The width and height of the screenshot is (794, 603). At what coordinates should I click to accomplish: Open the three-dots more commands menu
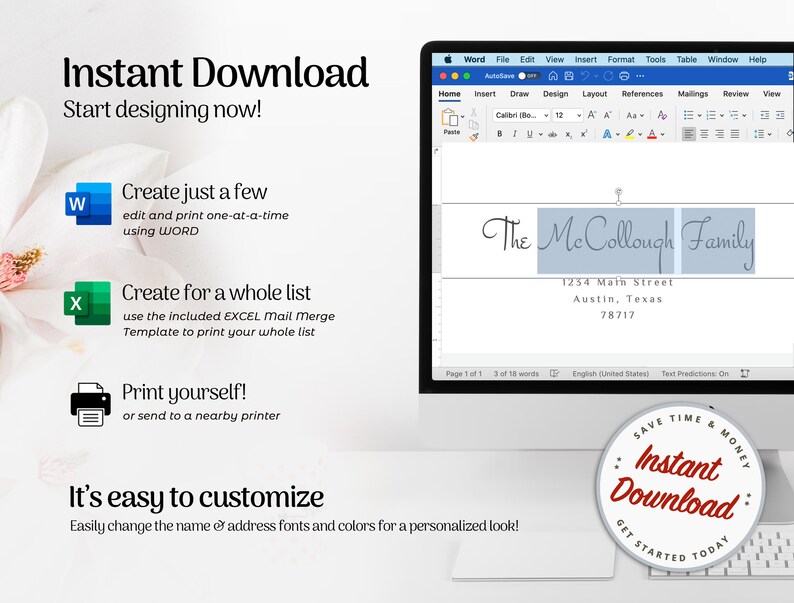(x=640, y=76)
